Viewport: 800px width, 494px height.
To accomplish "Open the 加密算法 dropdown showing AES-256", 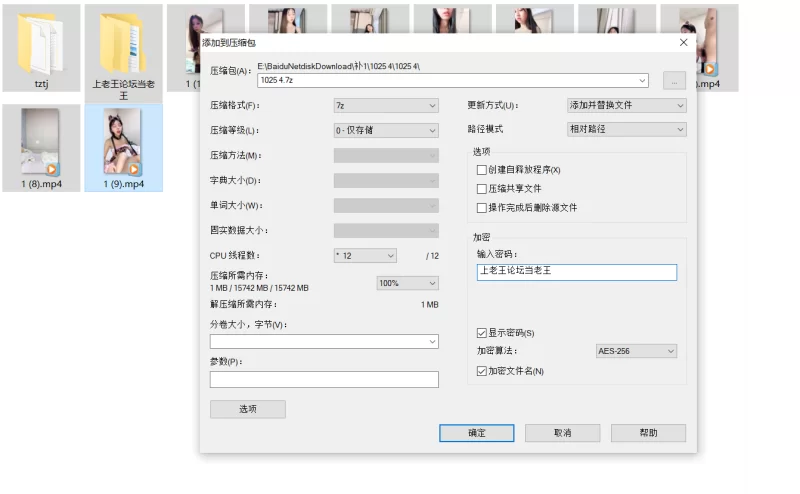I will [636, 351].
